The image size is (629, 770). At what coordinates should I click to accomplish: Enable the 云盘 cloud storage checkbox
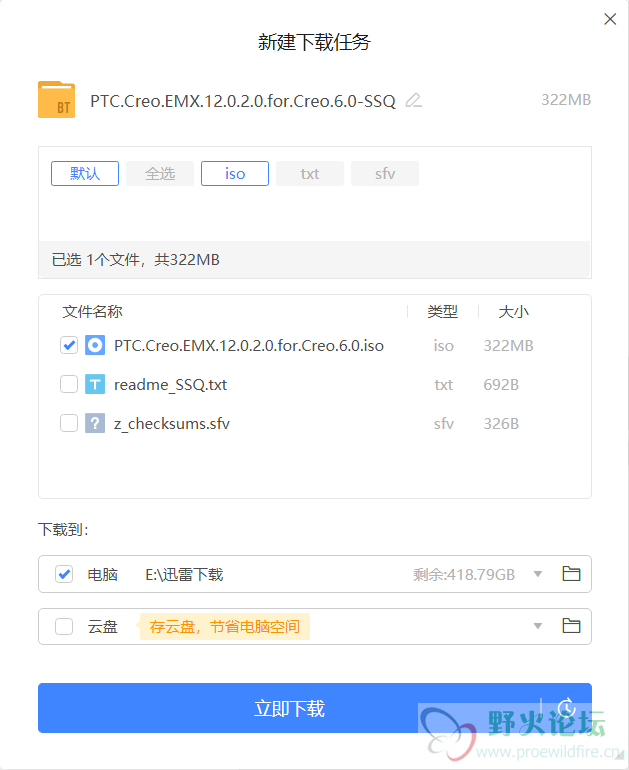pos(64,627)
